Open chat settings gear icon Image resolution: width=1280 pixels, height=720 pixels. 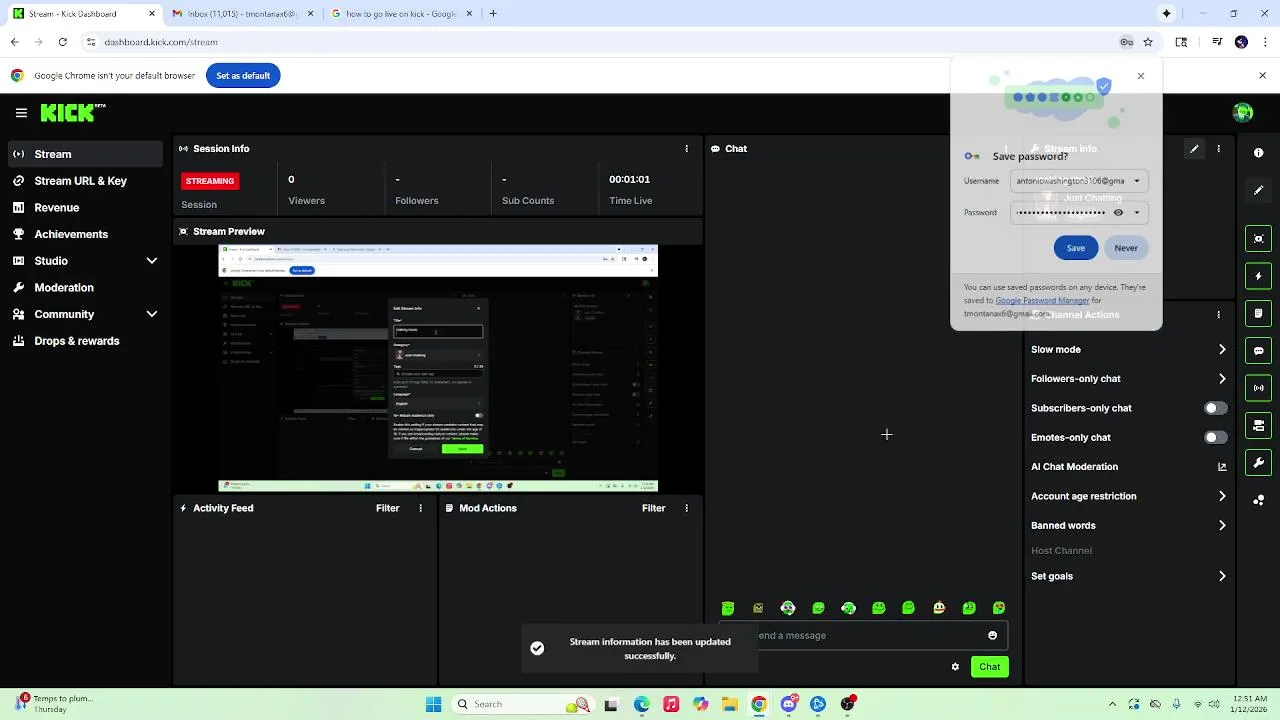pos(955,667)
